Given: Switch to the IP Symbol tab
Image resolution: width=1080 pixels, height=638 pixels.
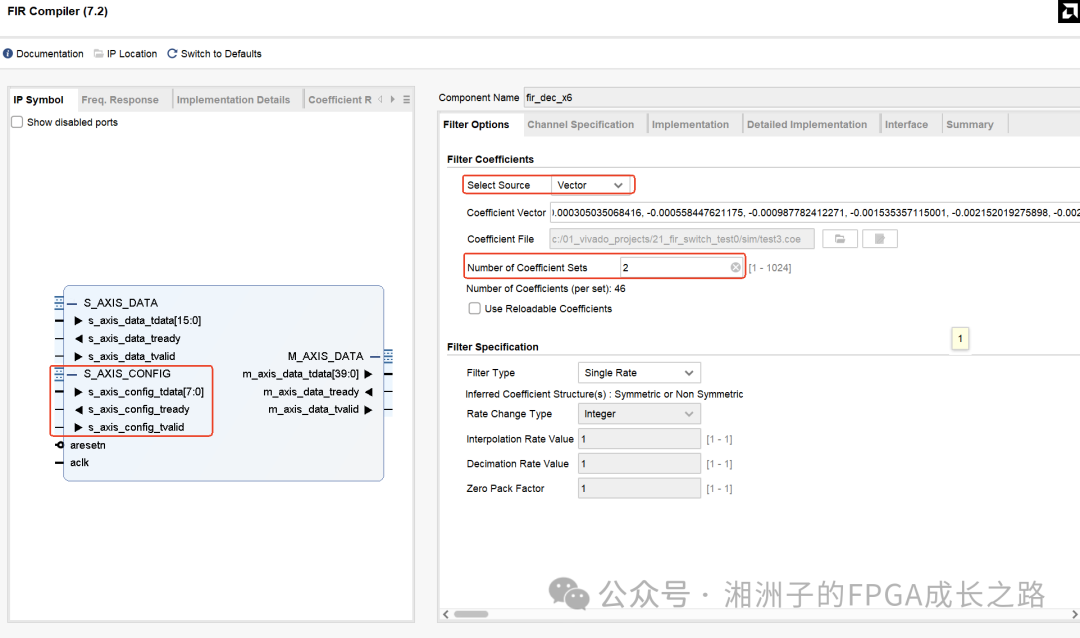Looking at the screenshot, I should (39, 100).
